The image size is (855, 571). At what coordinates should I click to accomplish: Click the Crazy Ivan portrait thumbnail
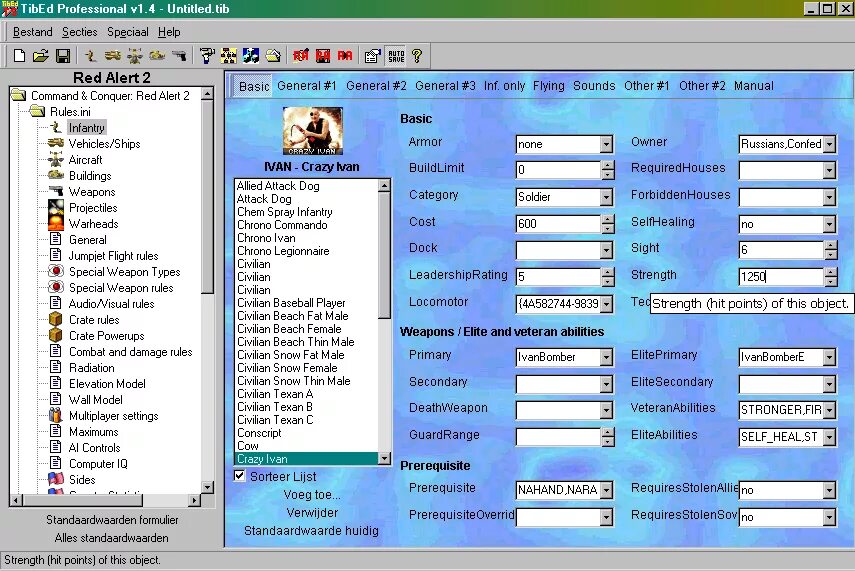tap(312, 131)
